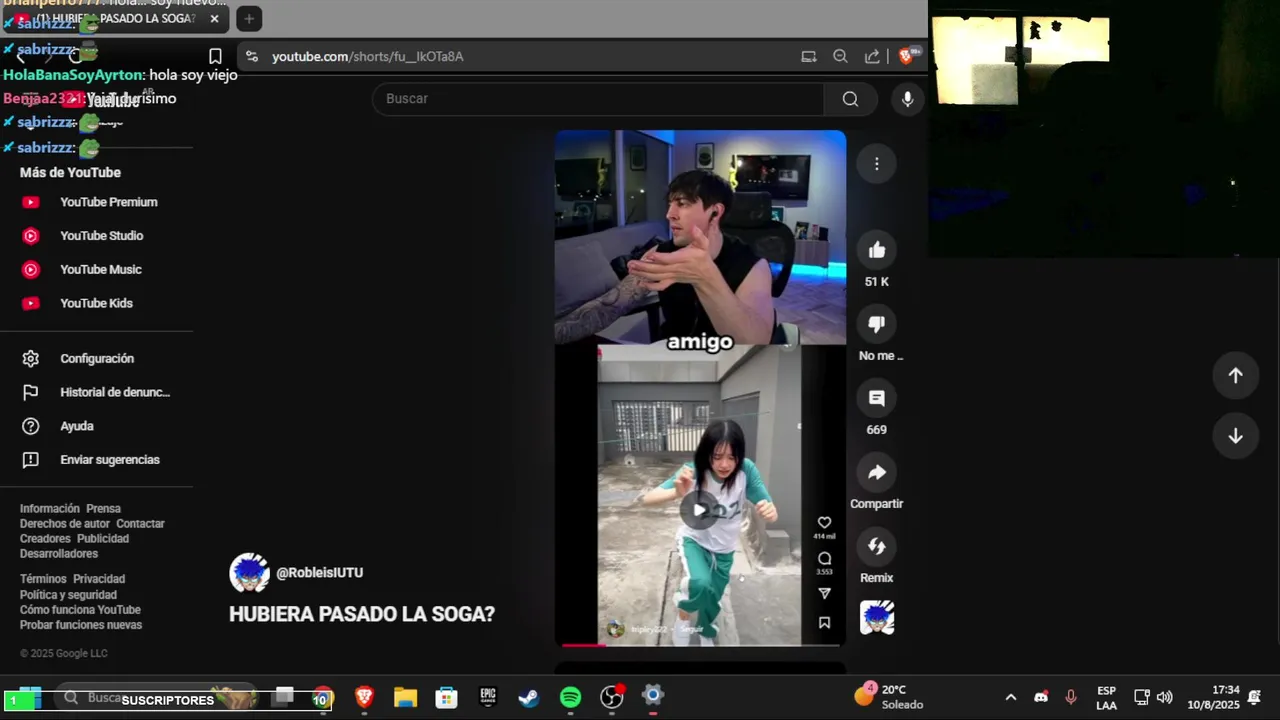
Task: Open the Desarrolladores footer link
Action: tap(59, 554)
